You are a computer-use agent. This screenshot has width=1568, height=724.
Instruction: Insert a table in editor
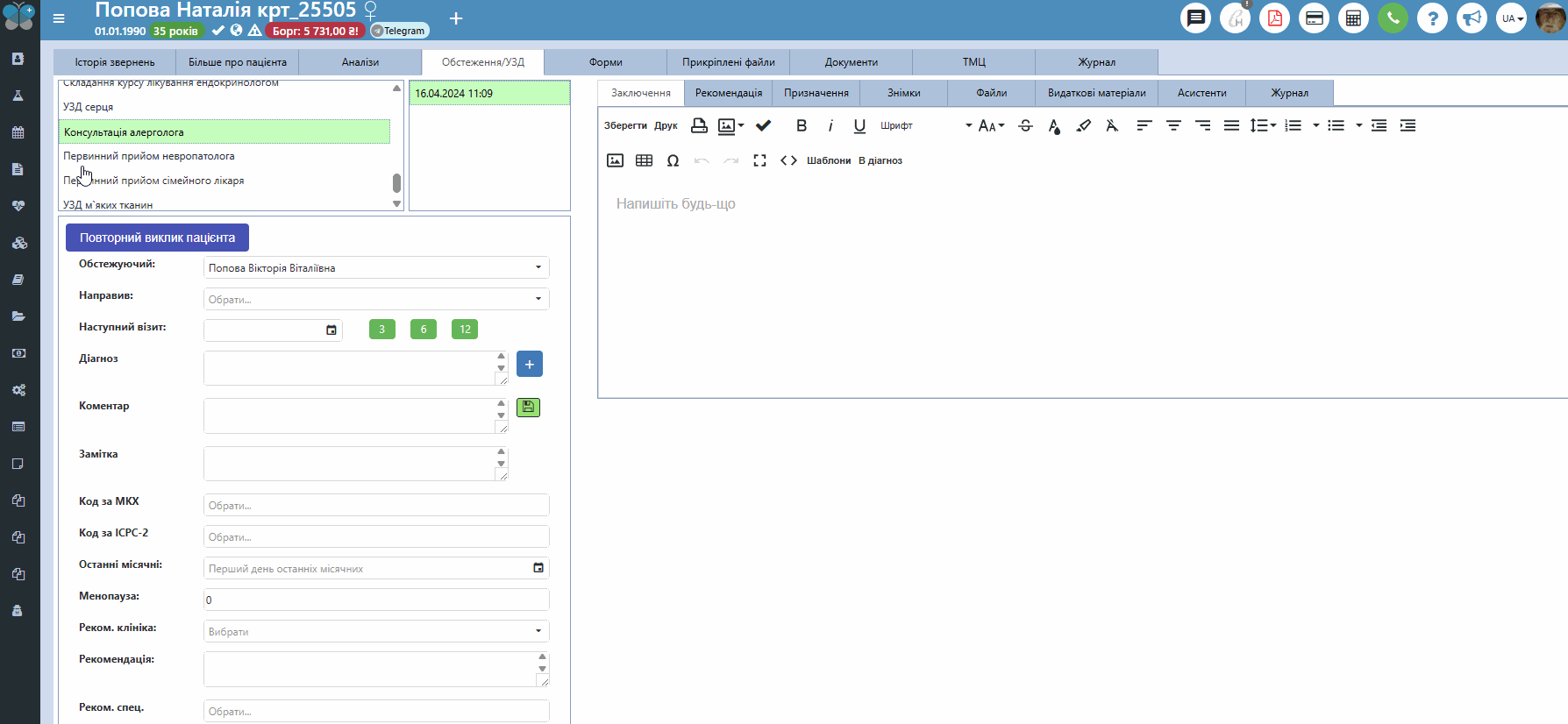point(644,160)
